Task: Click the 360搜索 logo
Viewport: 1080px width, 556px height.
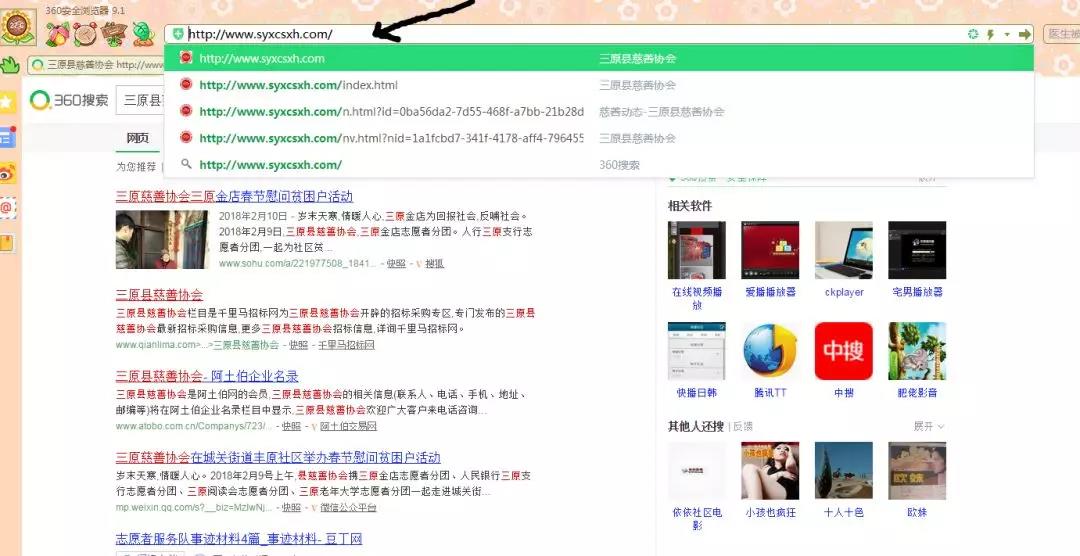Action: (70, 100)
